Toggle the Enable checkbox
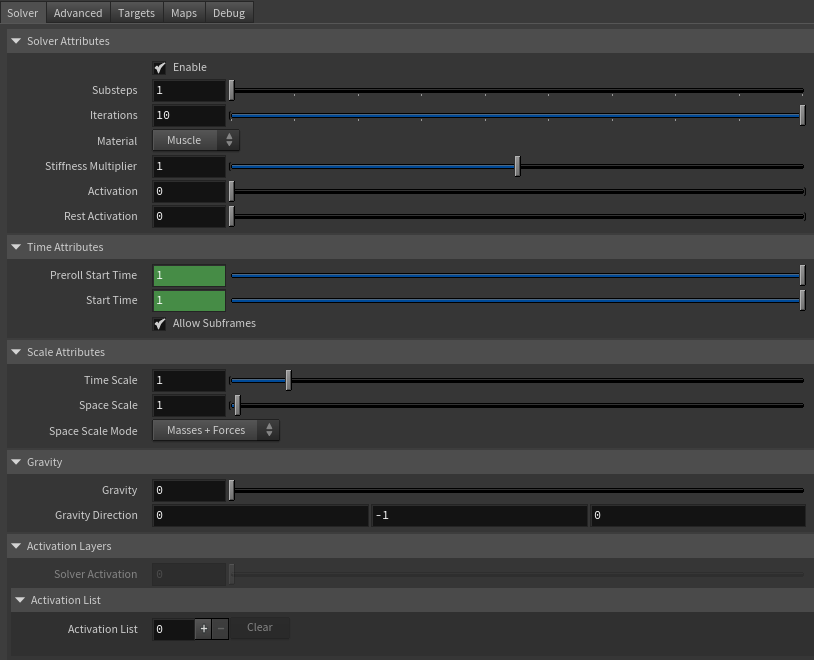Screen dimensions: 814x660 (159, 68)
